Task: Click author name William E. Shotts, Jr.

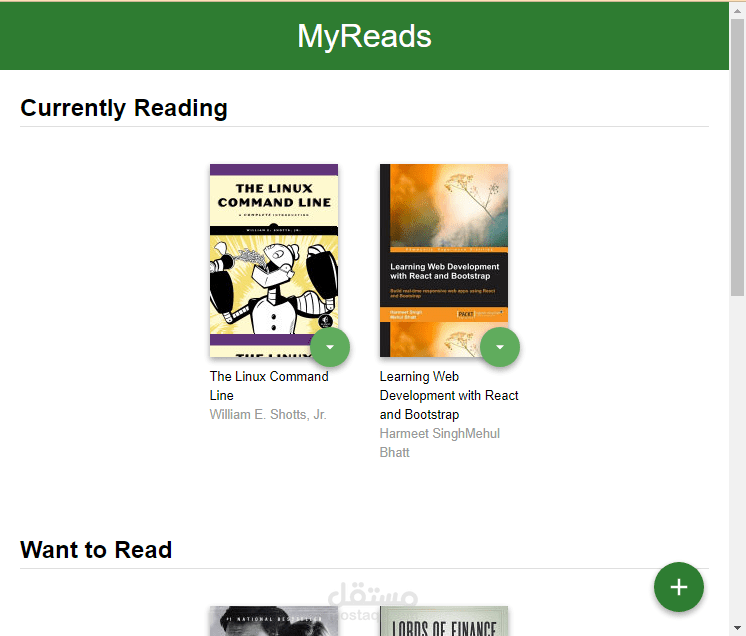Action: [x=268, y=414]
